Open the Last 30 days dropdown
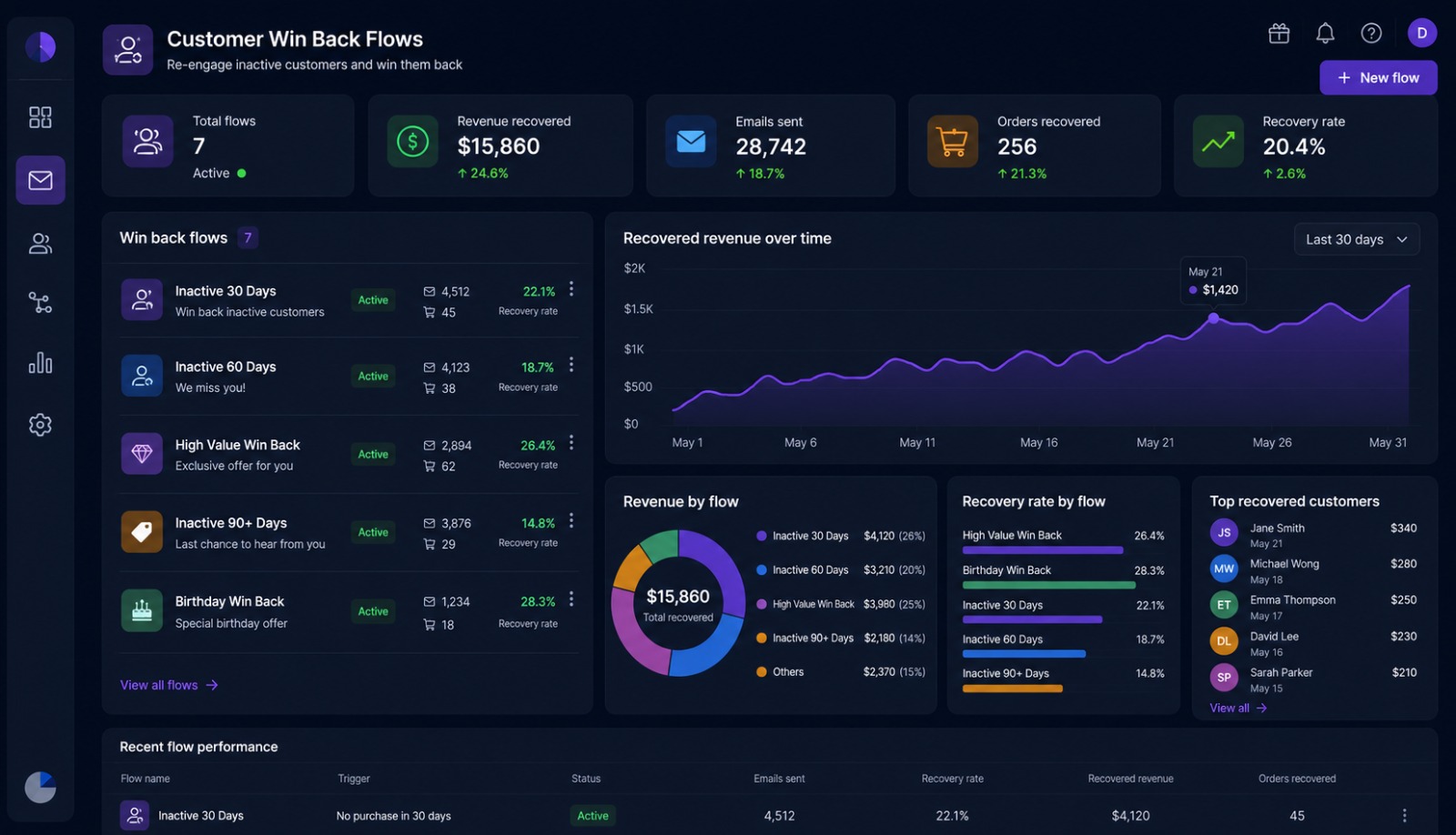Image resolution: width=1456 pixels, height=835 pixels. coord(1356,239)
